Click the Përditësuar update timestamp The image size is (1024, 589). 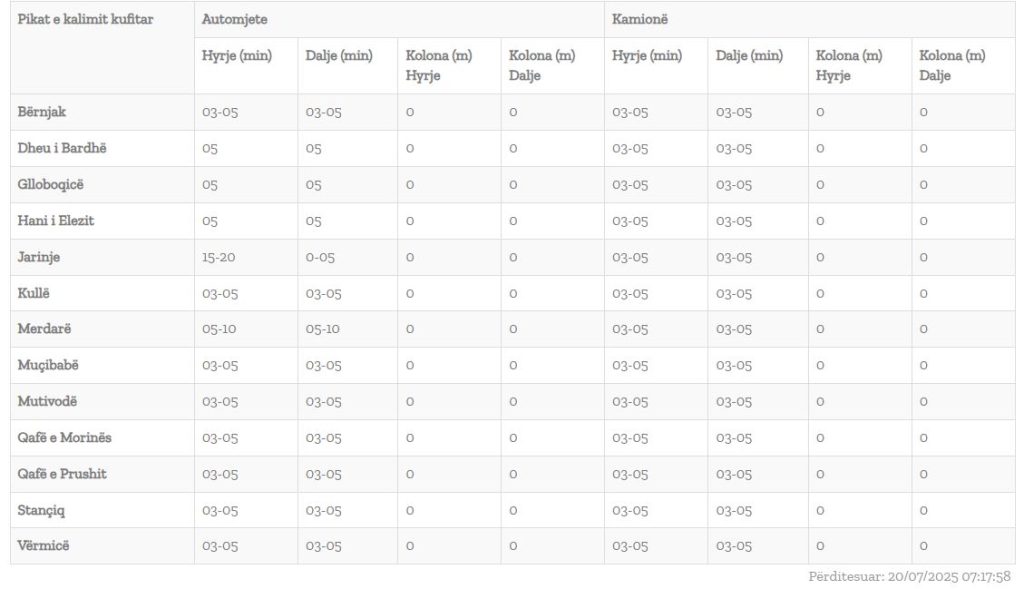[909, 577]
